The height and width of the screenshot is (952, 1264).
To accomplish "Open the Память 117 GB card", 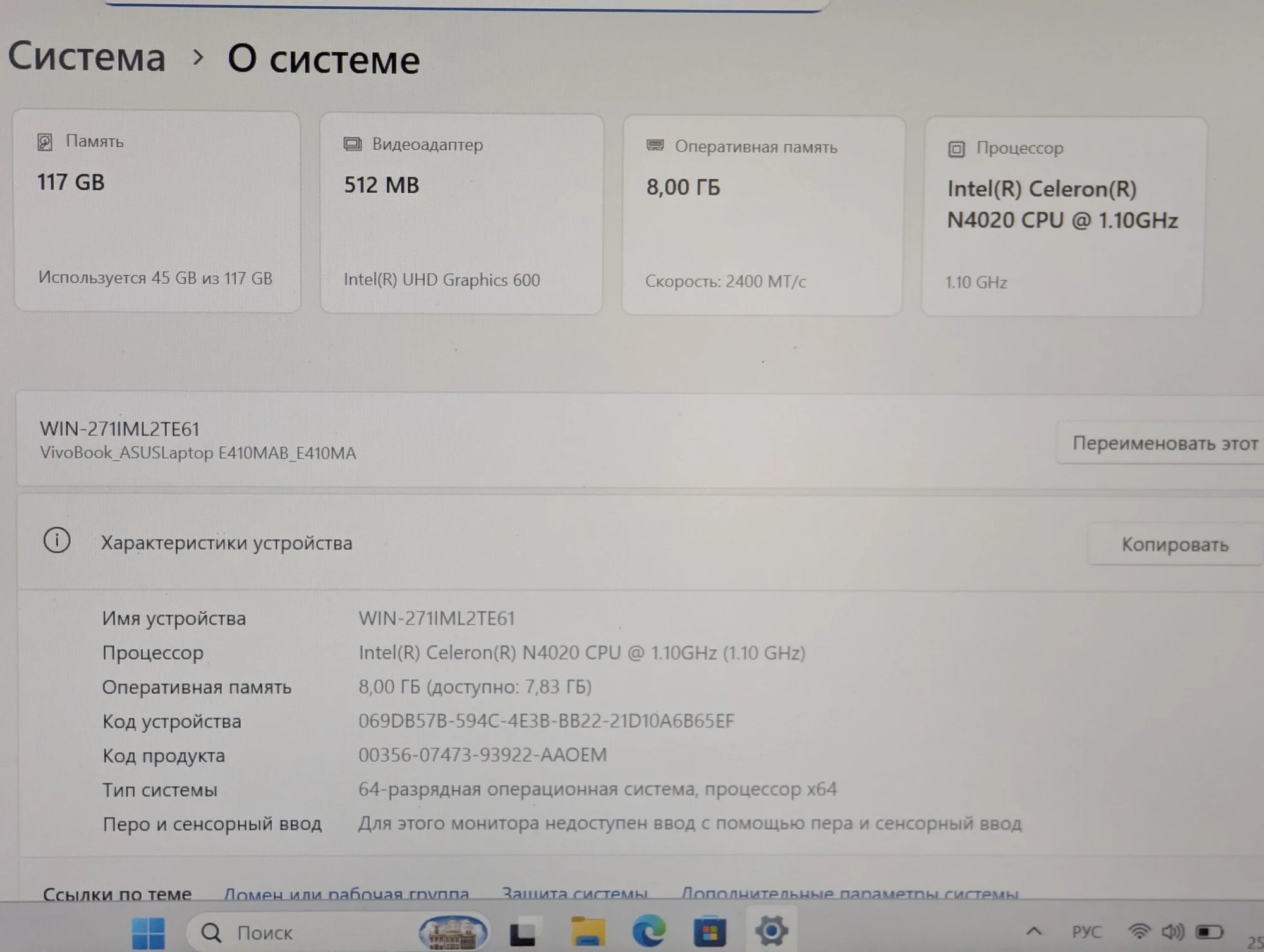I will pos(157,212).
